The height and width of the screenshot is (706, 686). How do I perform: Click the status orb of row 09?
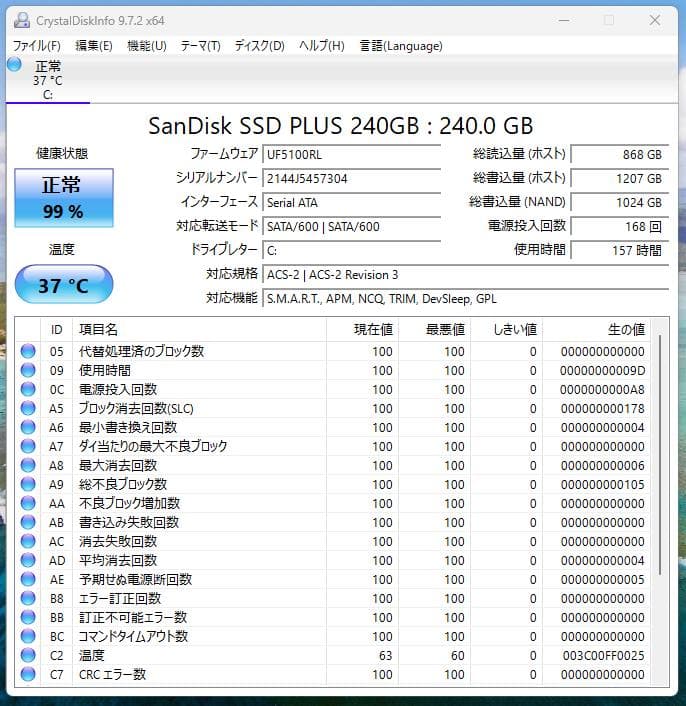pos(28,370)
